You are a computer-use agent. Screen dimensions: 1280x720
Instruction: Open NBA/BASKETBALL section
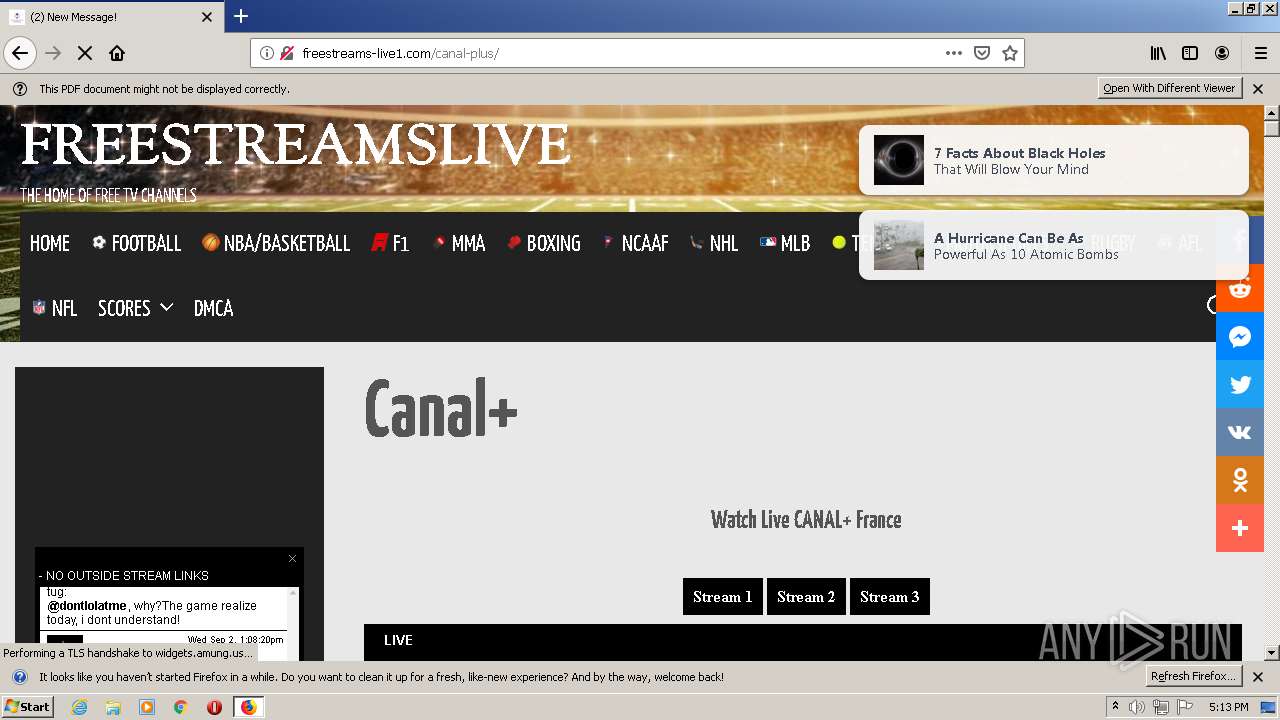pyautogui.click(x=276, y=243)
